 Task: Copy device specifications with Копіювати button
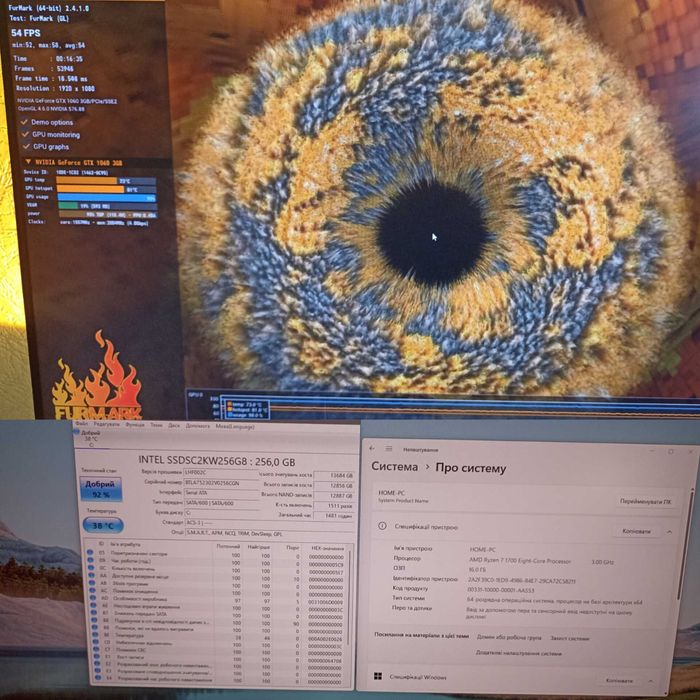(636, 531)
